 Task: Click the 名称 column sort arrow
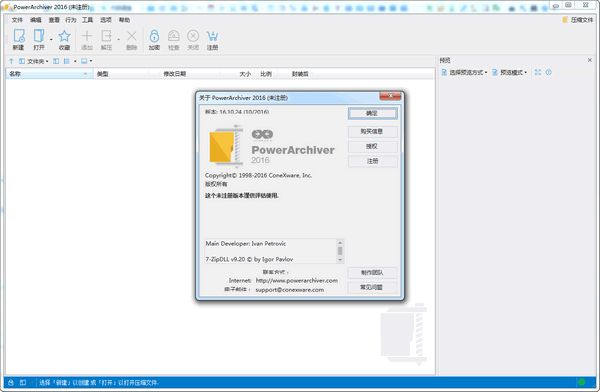[85, 74]
